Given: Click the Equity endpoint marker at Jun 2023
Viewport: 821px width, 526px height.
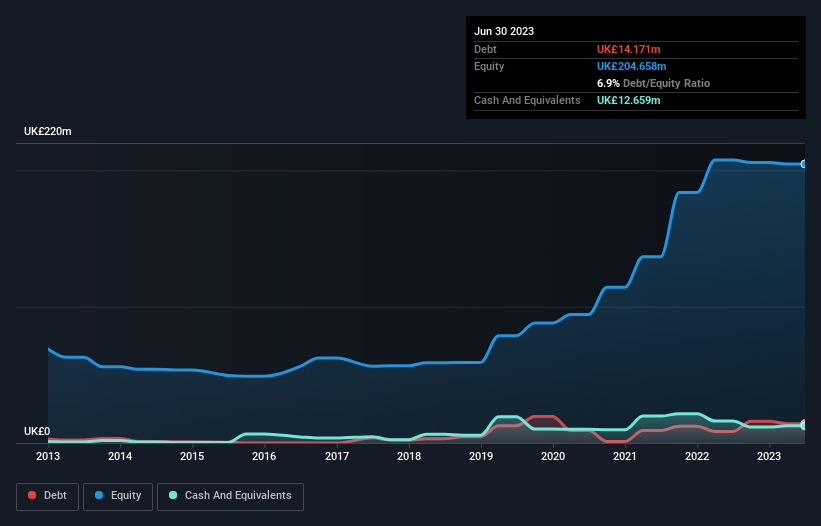Looking at the screenshot, I should point(804,164).
